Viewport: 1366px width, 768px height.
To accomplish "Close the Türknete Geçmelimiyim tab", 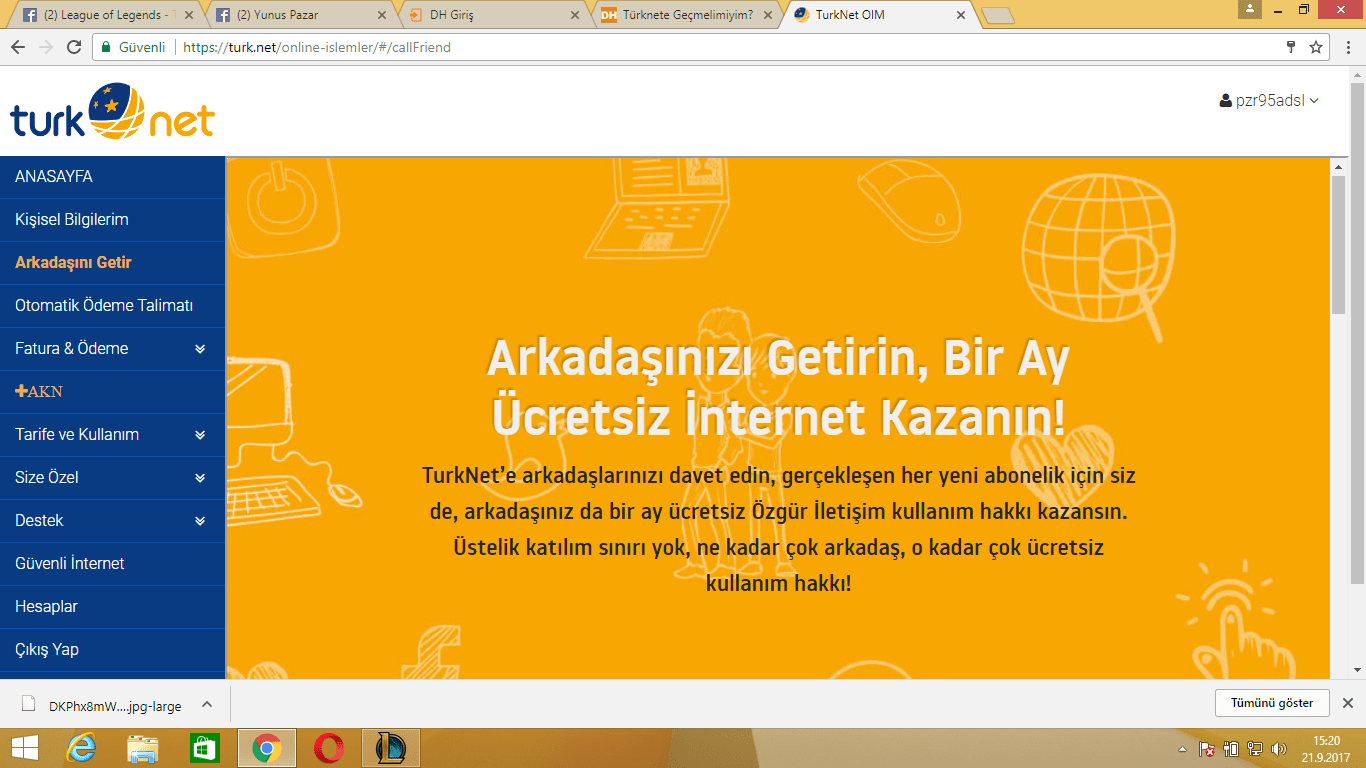I will click(x=767, y=15).
